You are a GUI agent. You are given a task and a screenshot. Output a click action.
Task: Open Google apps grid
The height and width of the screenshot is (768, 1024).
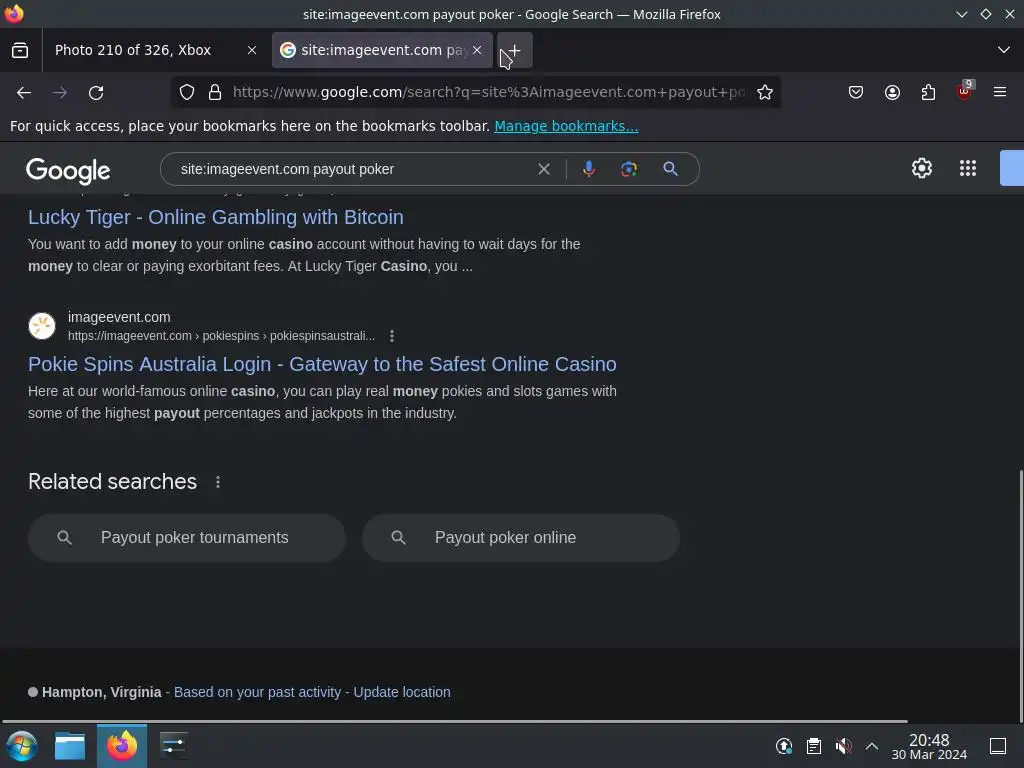pos(968,168)
